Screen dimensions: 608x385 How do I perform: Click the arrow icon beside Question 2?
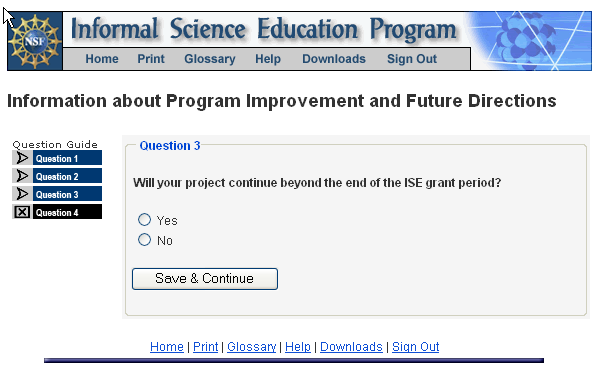point(22,176)
